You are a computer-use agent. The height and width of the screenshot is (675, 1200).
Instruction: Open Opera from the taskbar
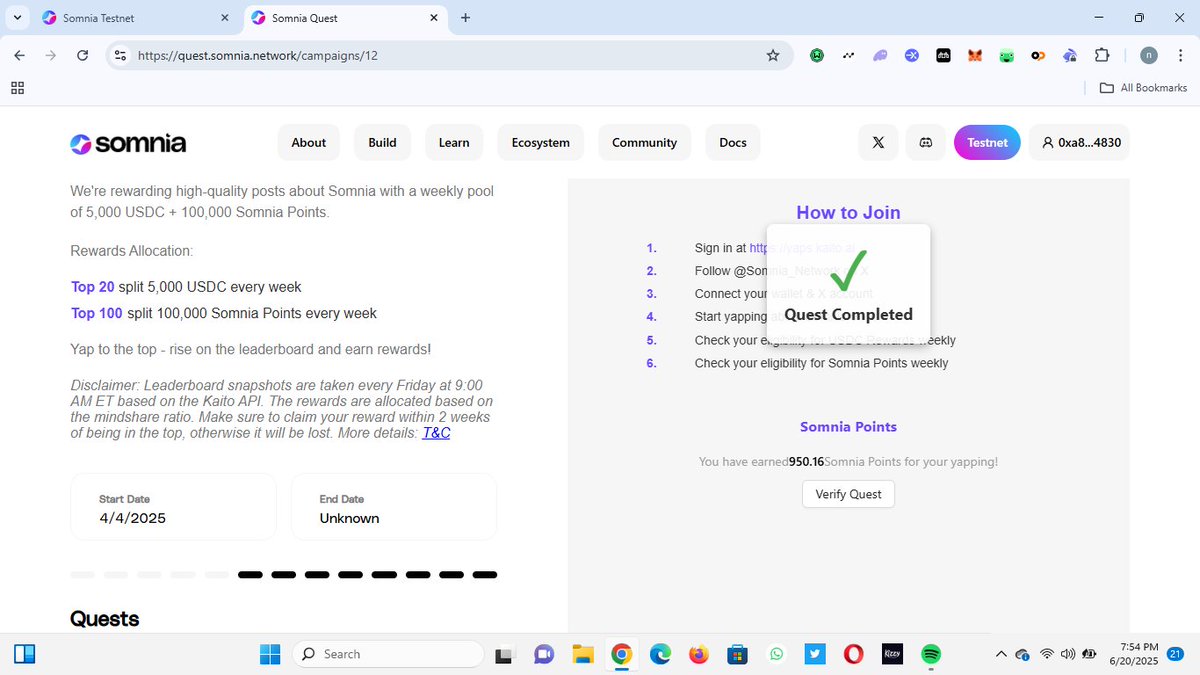coord(853,654)
